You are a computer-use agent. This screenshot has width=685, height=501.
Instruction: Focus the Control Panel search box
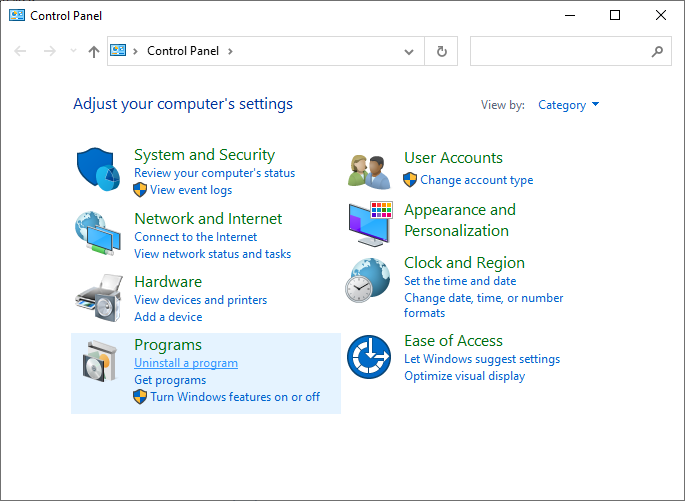click(x=571, y=51)
